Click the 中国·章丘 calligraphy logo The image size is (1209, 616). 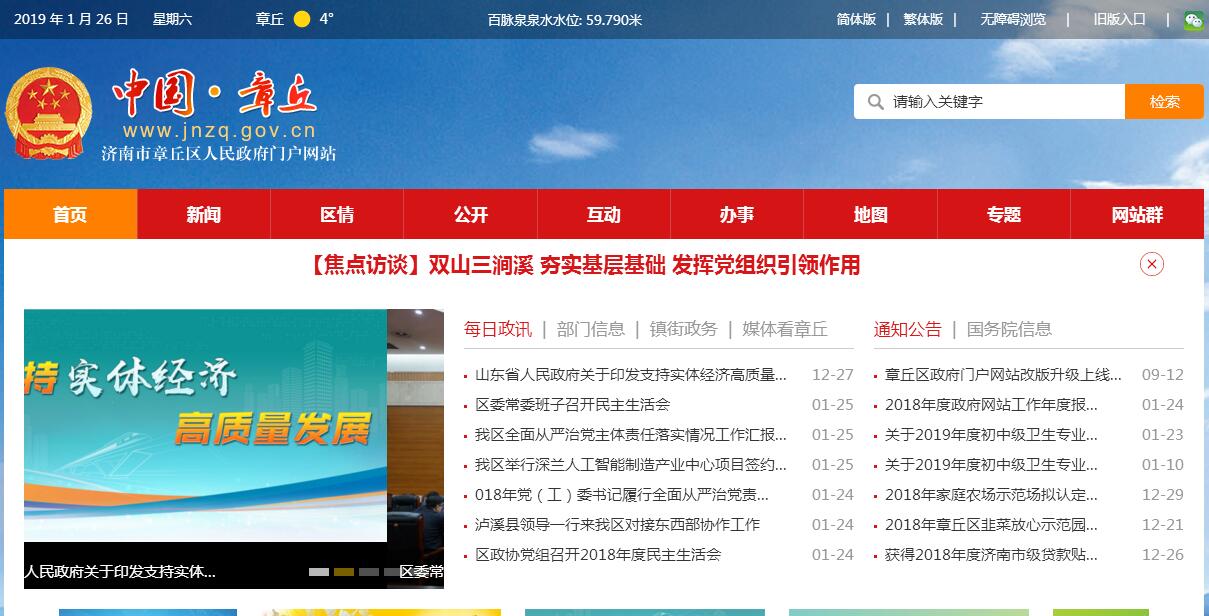[x=215, y=95]
